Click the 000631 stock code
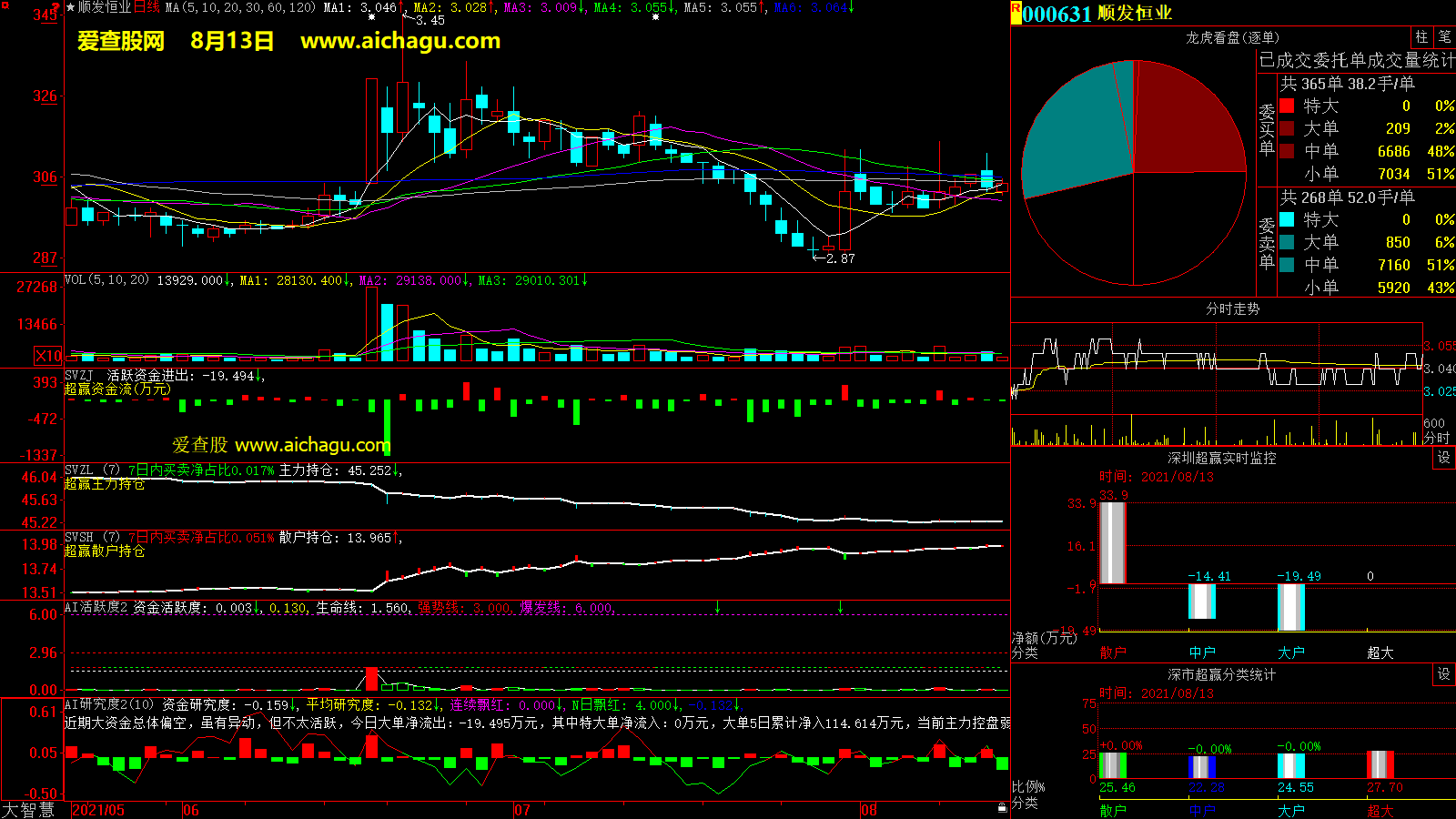This screenshot has height=819, width=1456. tap(1057, 14)
